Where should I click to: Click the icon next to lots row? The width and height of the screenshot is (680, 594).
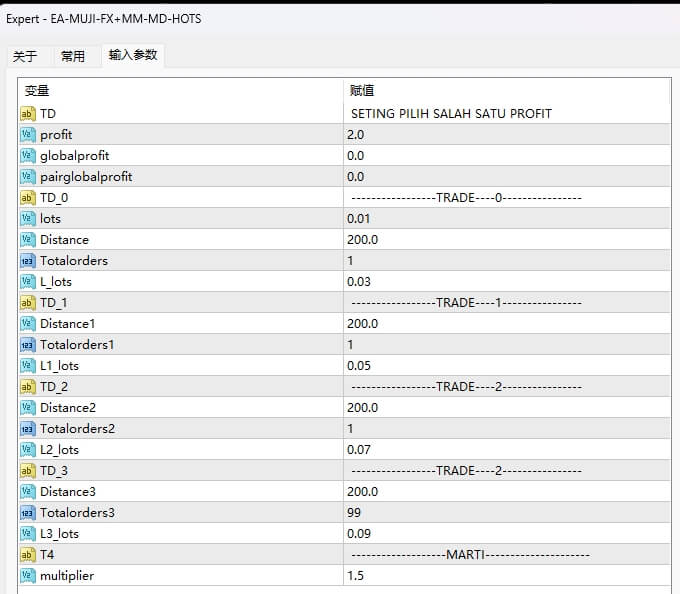(x=27, y=219)
